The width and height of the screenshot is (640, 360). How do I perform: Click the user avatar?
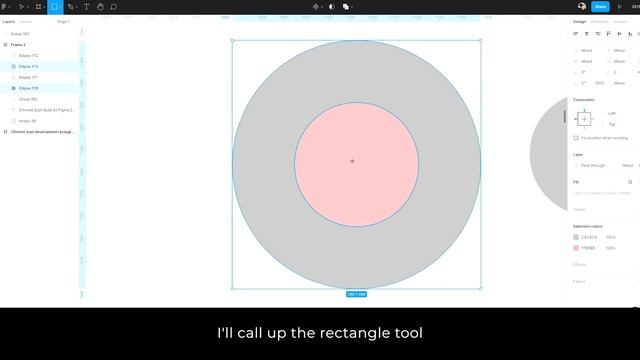pos(582,7)
